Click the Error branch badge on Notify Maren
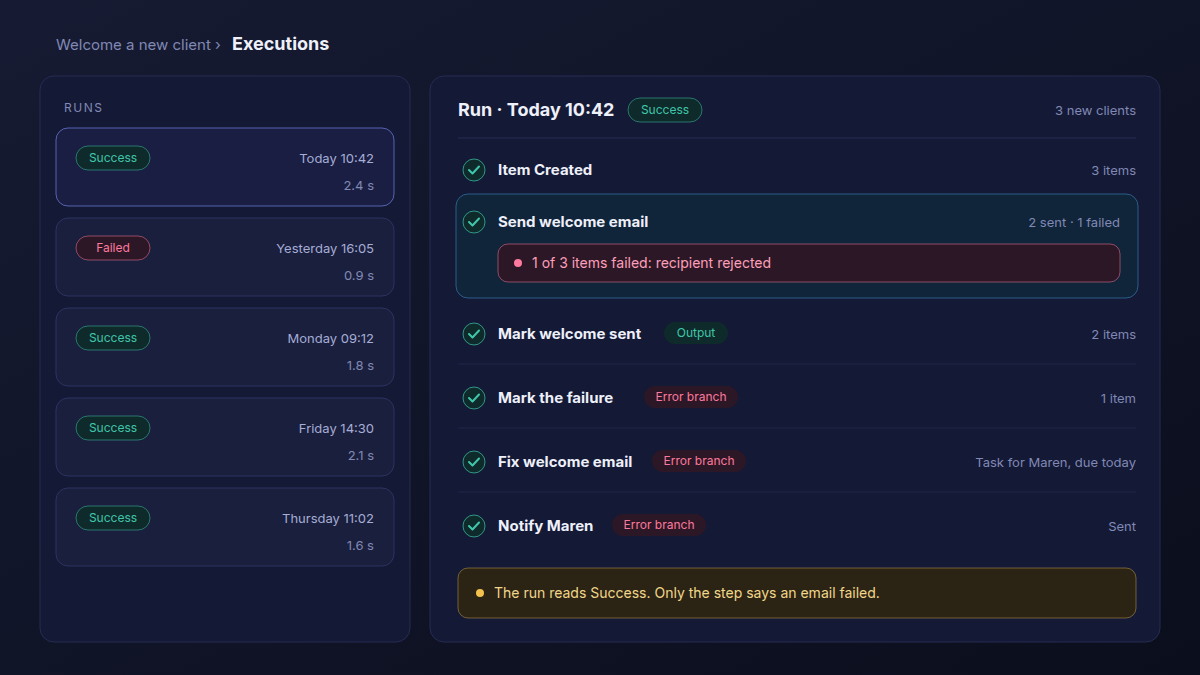 [x=659, y=525]
